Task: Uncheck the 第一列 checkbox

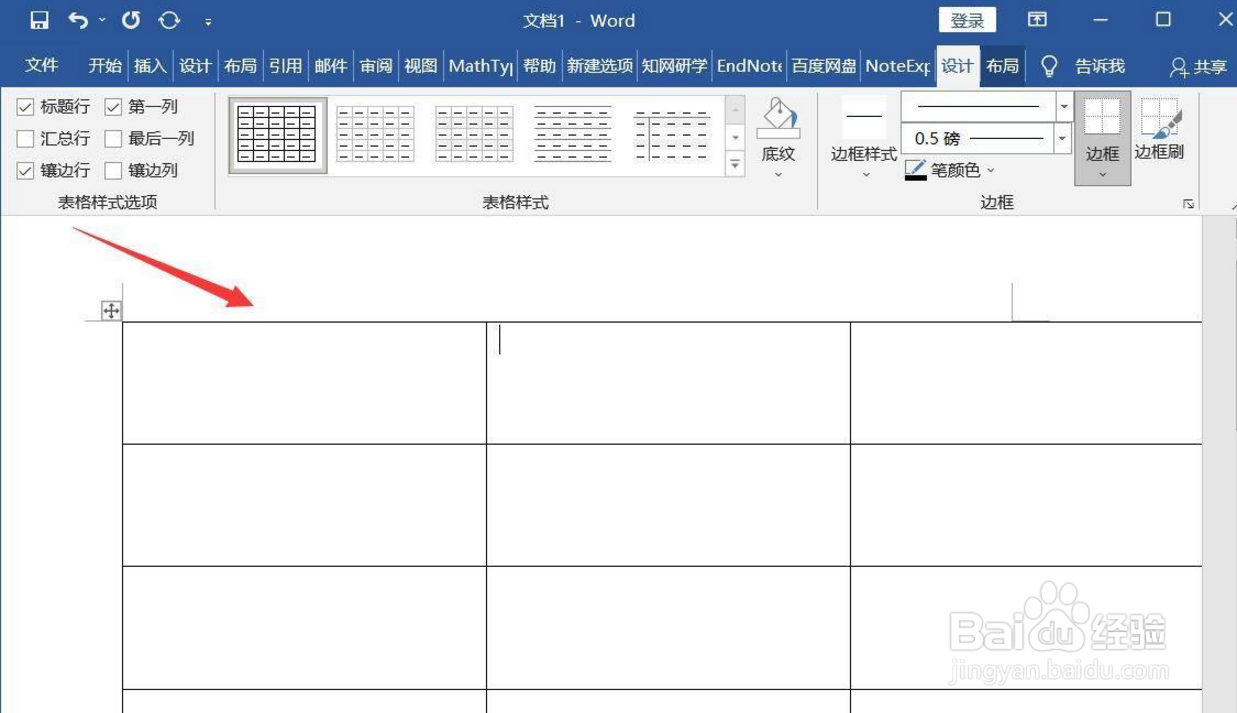Action: (x=113, y=106)
